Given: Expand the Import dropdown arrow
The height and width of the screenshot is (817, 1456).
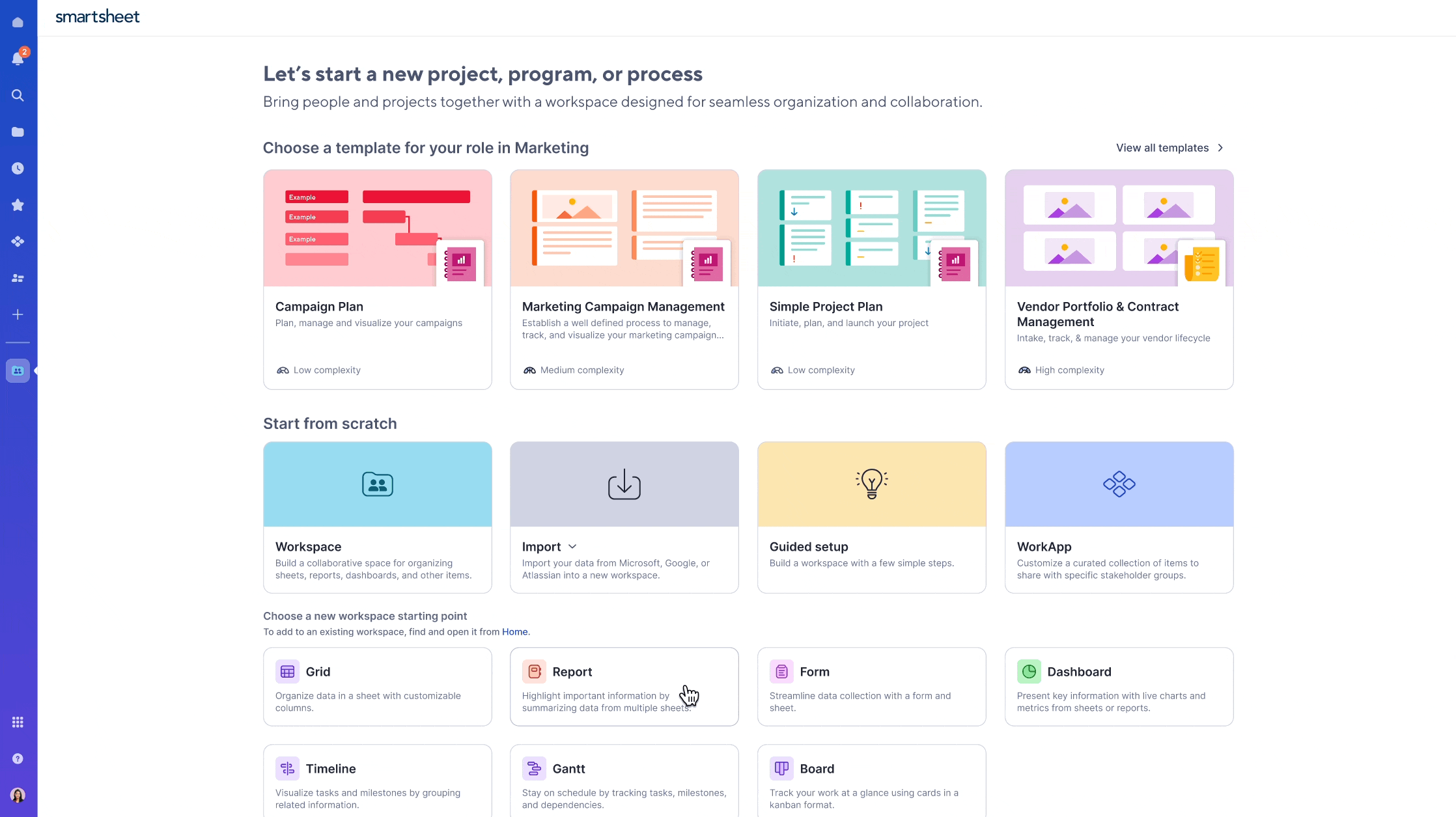Looking at the screenshot, I should click(x=572, y=546).
